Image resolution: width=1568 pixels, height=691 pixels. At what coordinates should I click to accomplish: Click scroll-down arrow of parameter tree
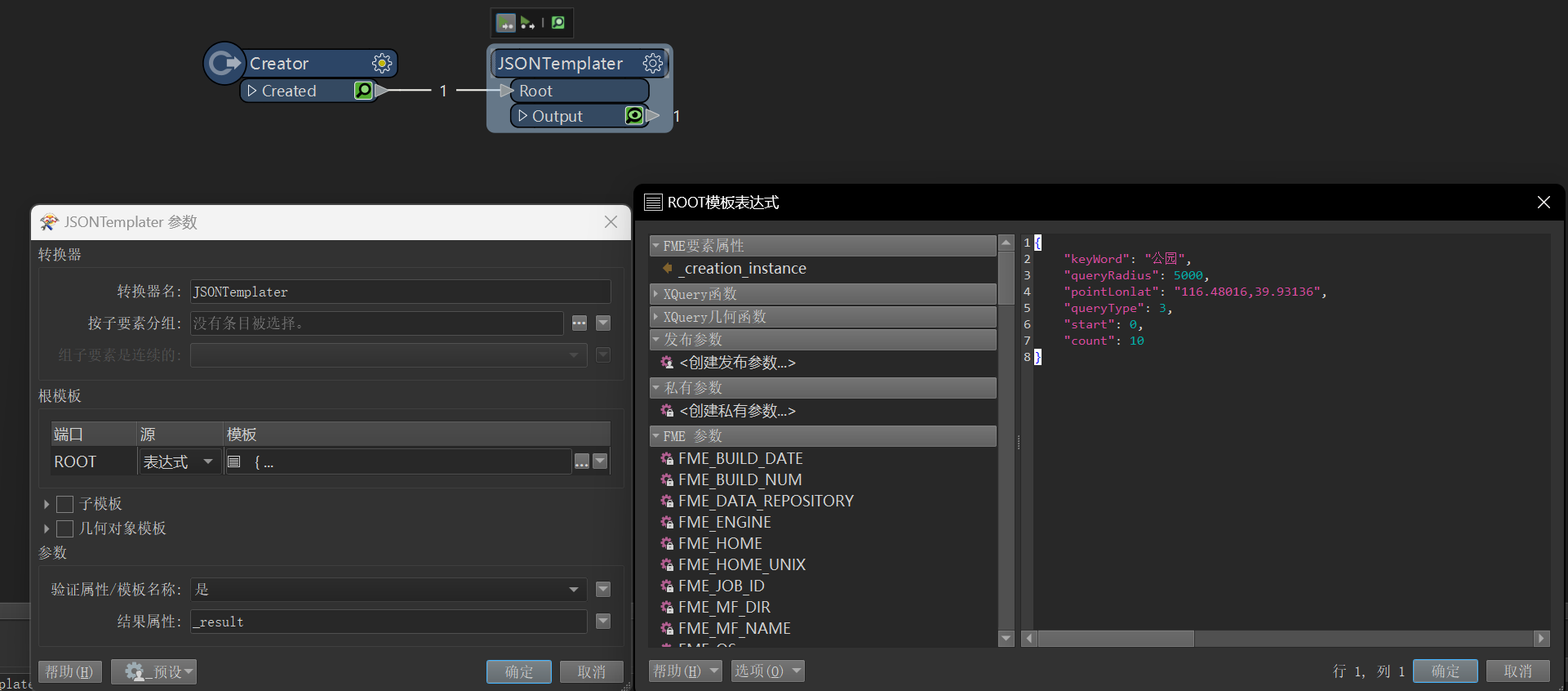point(1006,638)
